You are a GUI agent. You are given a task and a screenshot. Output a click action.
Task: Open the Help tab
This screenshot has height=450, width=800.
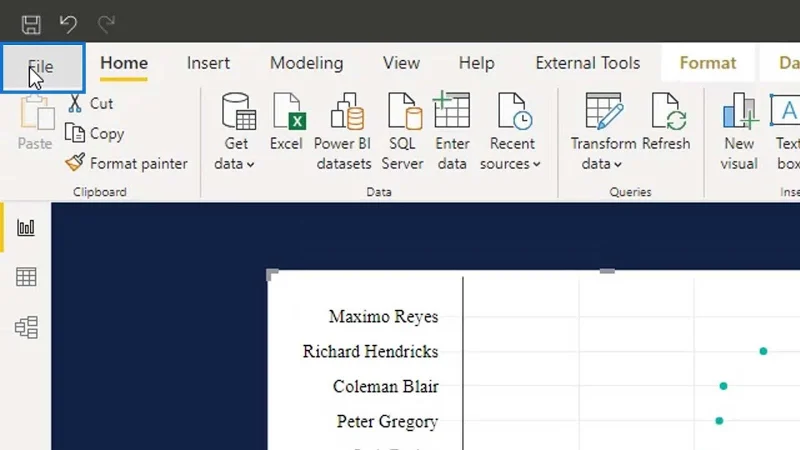(x=477, y=63)
